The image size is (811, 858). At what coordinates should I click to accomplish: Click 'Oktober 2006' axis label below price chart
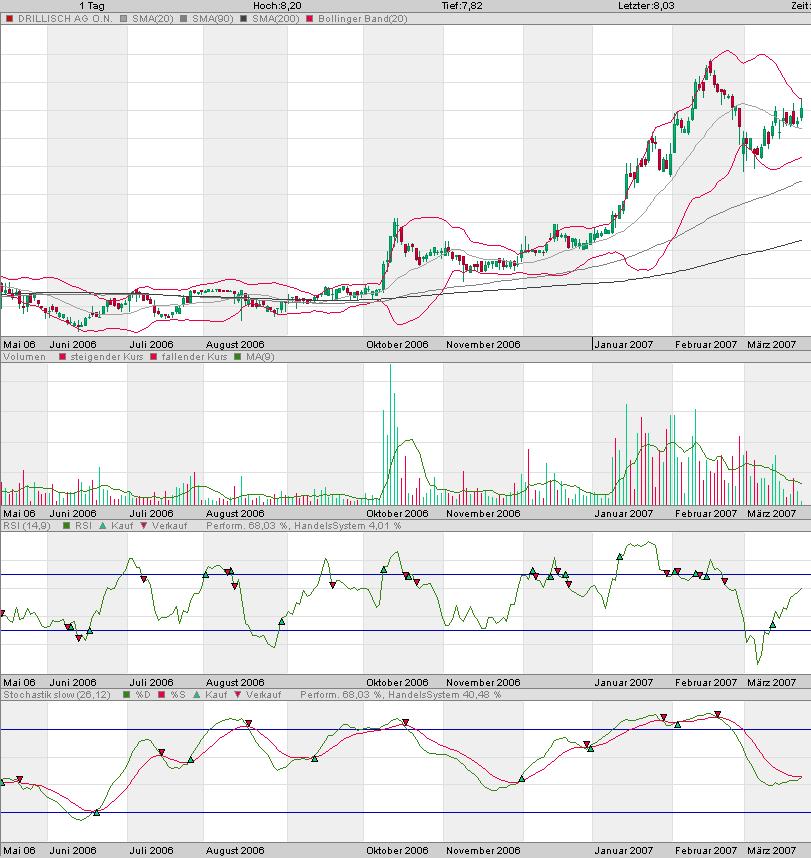pos(397,345)
